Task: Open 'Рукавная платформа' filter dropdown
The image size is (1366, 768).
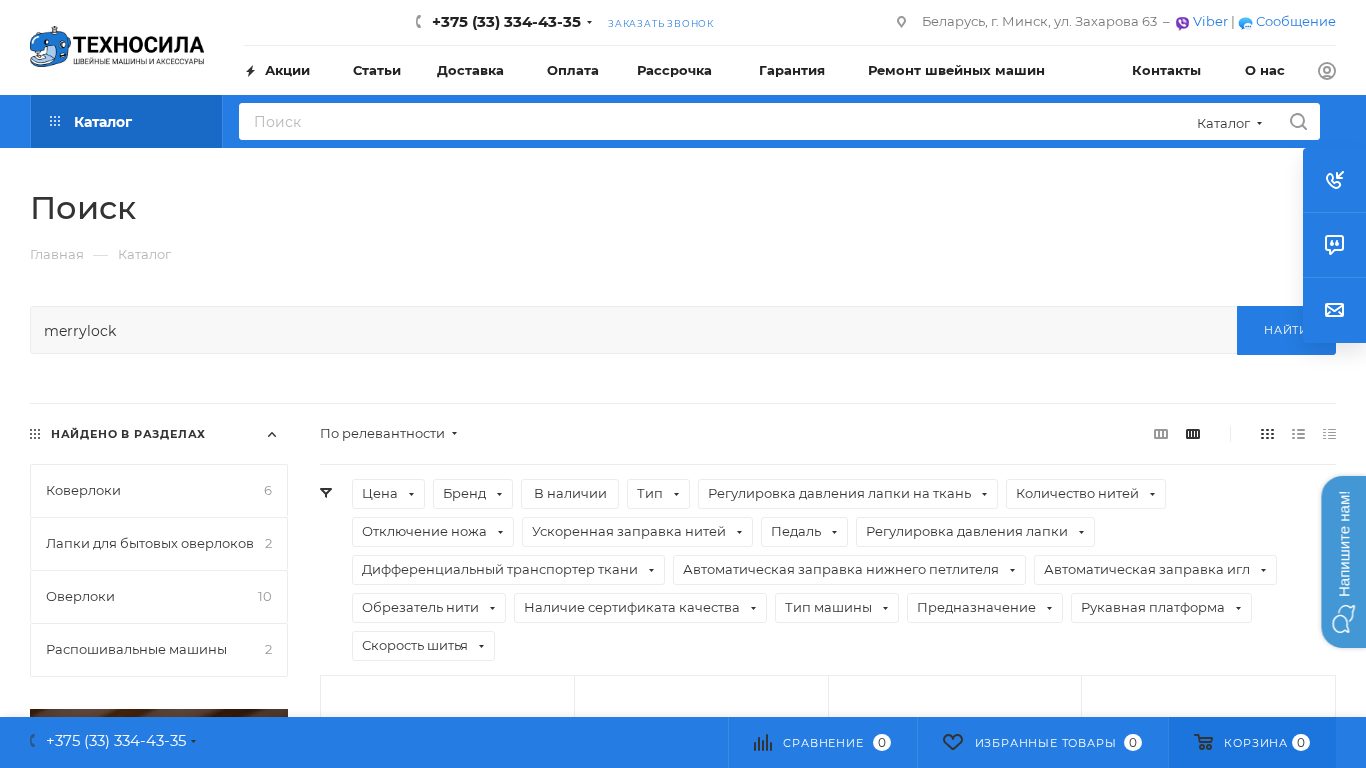Action: point(1161,608)
